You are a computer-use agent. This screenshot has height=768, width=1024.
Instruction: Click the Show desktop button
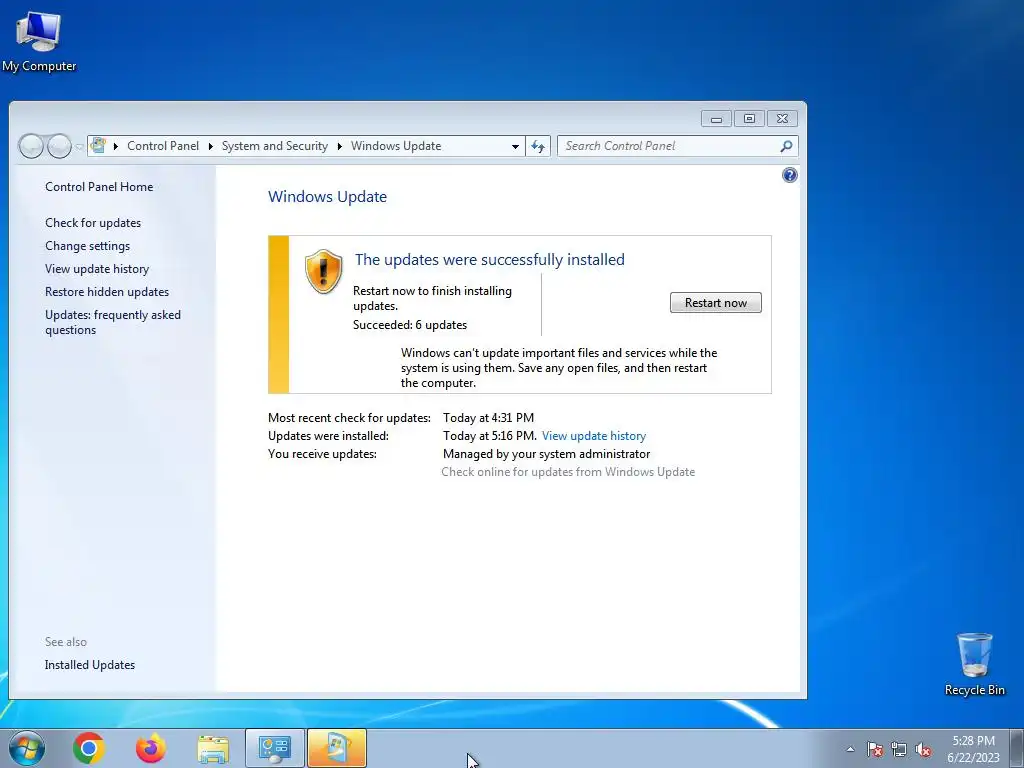pyautogui.click(x=1017, y=748)
